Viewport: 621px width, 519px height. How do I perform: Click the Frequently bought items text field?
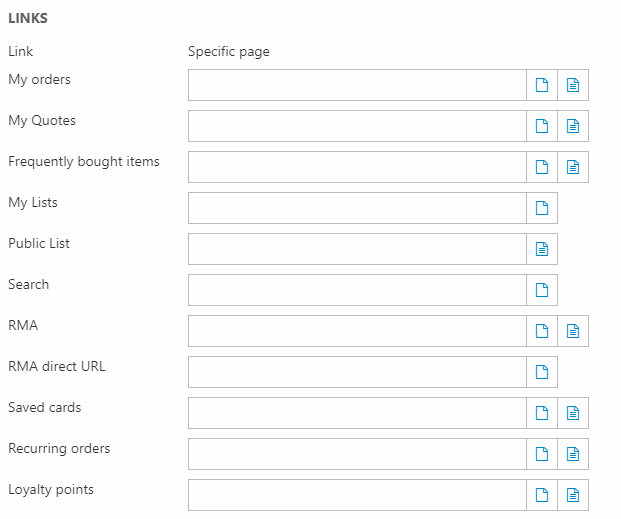(x=357, y=167)
